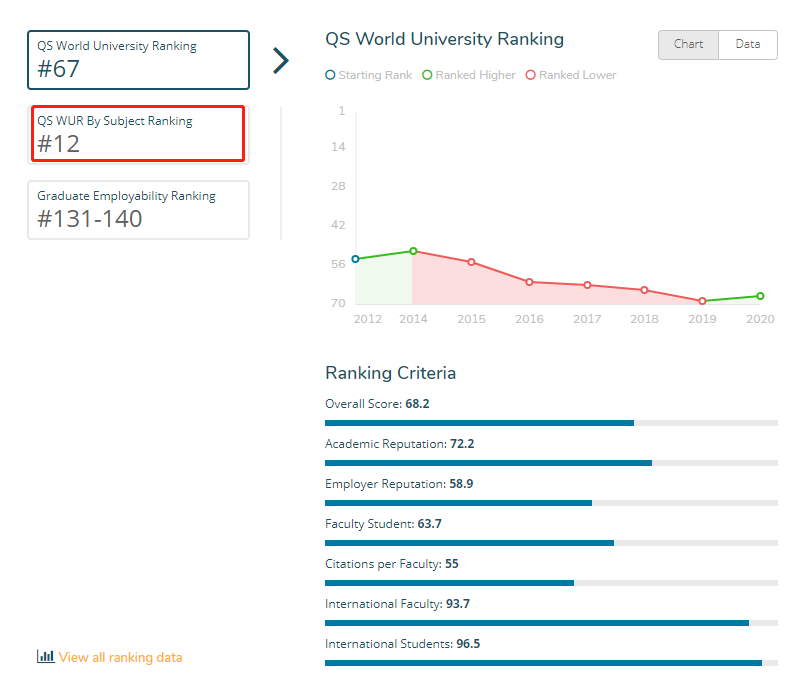The height and width of the screenshot is (682, 803).
Task: Click the 2019 data point on the chart
Action: [703, 301]
